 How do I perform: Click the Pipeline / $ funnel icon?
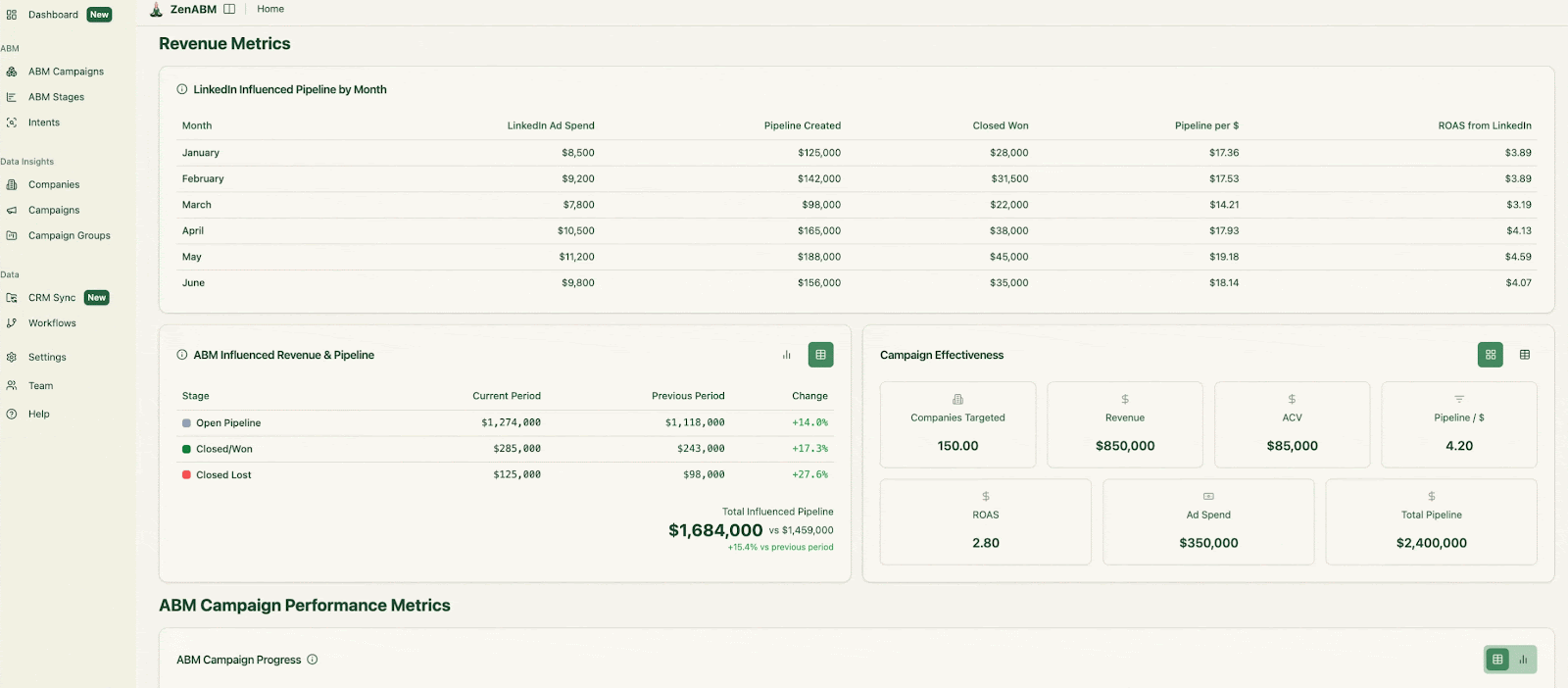[x=1459, y=399]
